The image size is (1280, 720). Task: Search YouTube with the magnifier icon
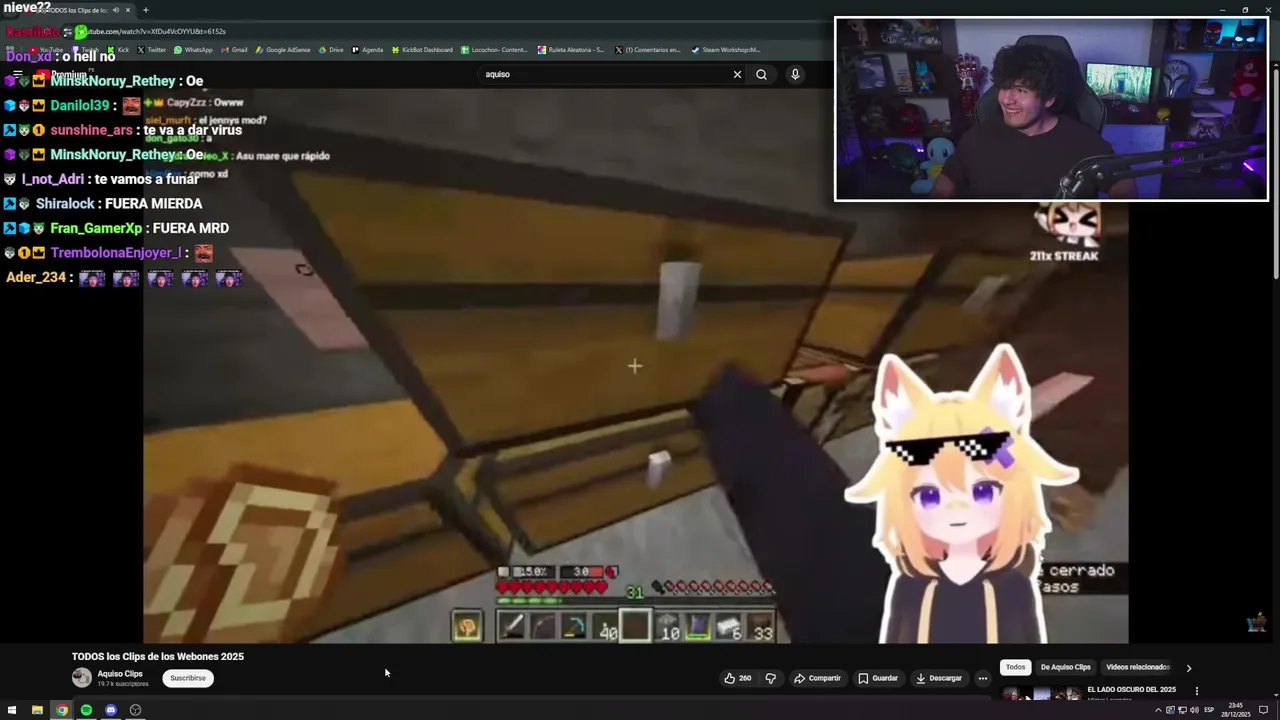click(761, 74)
